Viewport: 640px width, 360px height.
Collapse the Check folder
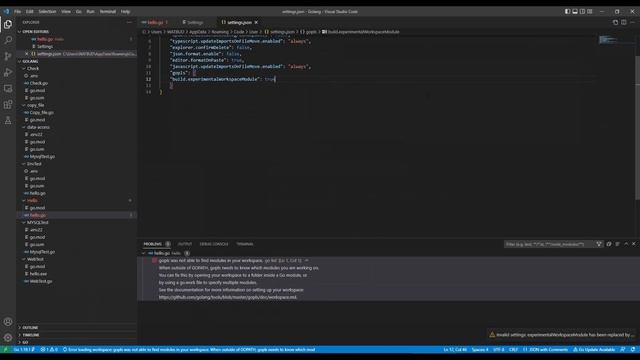point(24,69)
